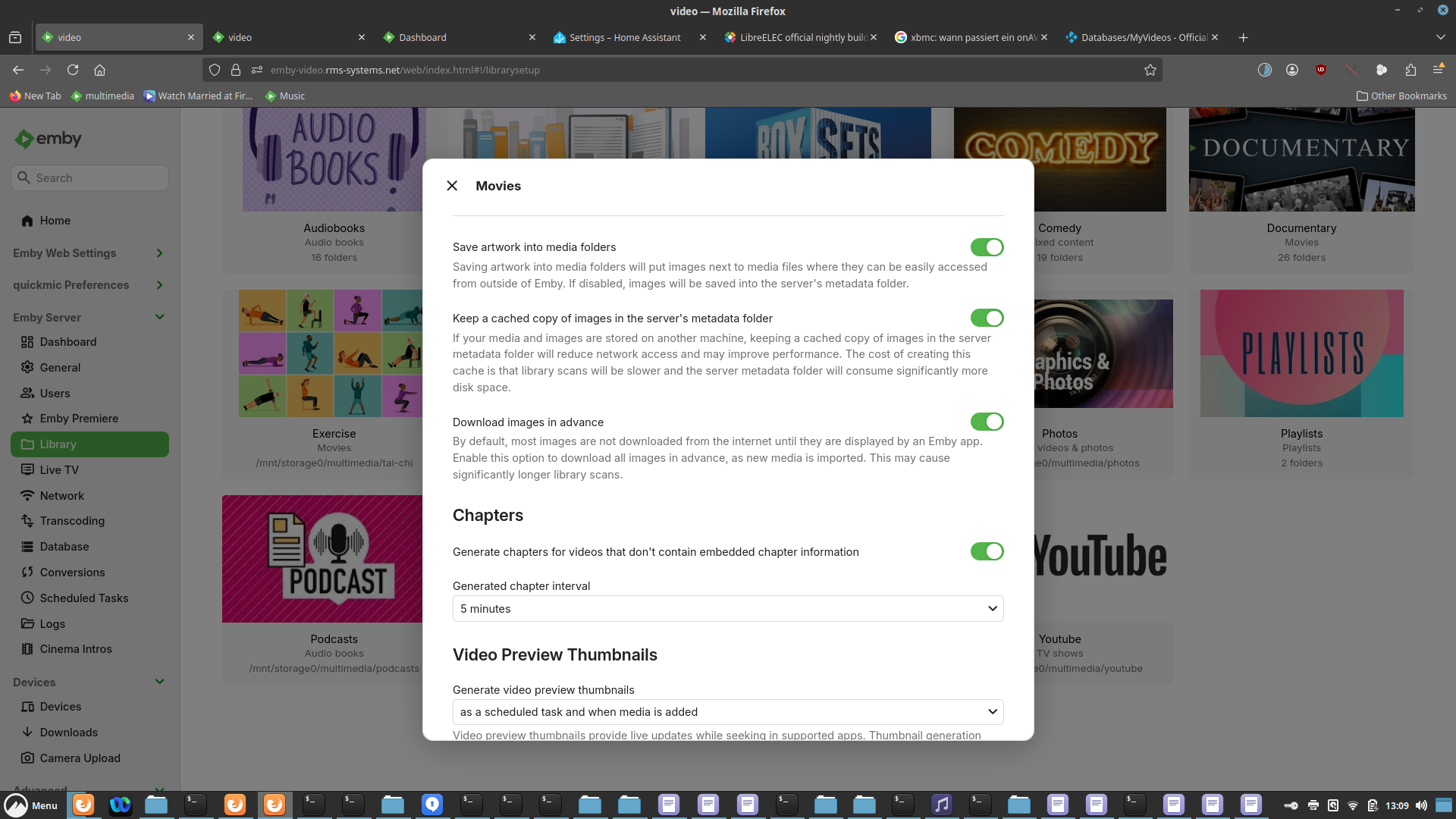The width and height of the screenshot is (1456, 819).
Task: Open Generate video preview thumbnails dropdown
Action: (727, 712)
